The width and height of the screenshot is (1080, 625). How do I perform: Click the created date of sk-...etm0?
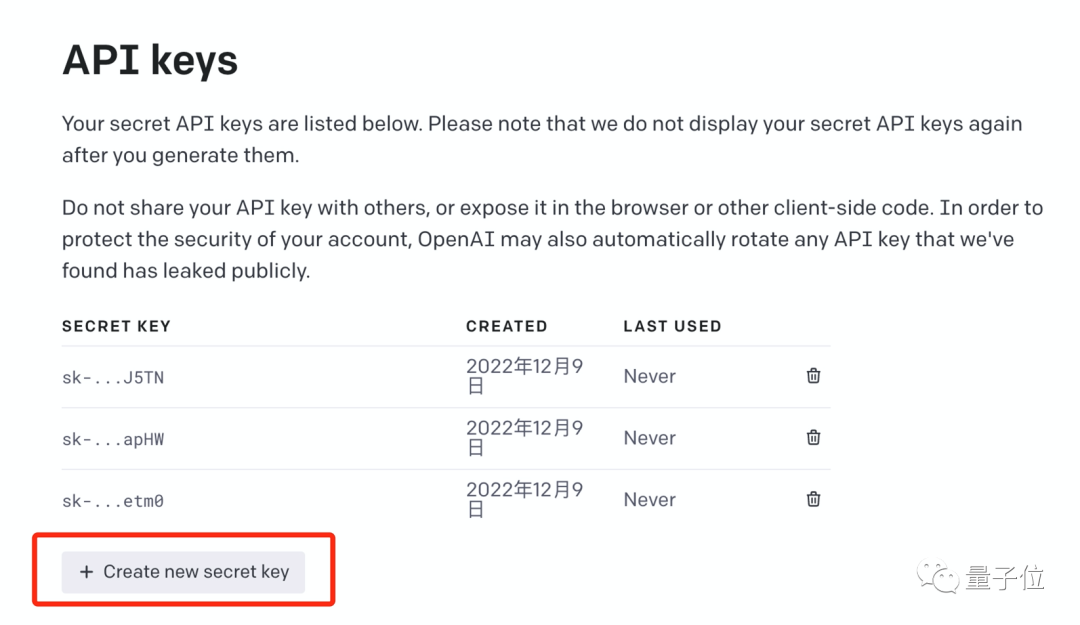(x=525, y=499)
